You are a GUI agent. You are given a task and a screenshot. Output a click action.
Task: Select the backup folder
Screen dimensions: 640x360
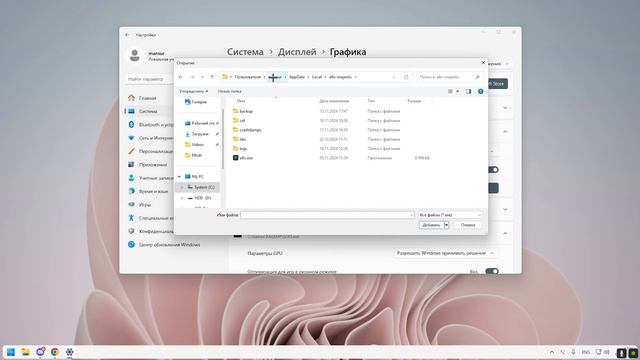pos(243,111)
